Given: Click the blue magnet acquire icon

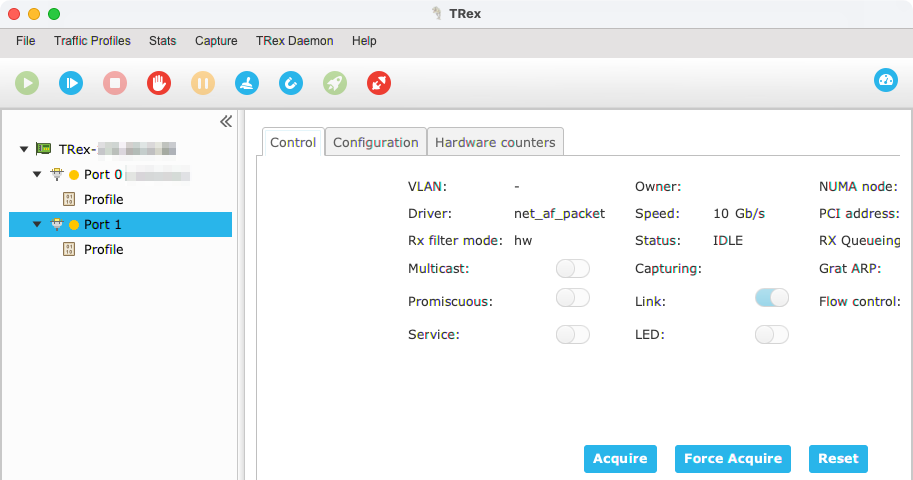Looking at the screenshot, I should click(x=291, y=83).
